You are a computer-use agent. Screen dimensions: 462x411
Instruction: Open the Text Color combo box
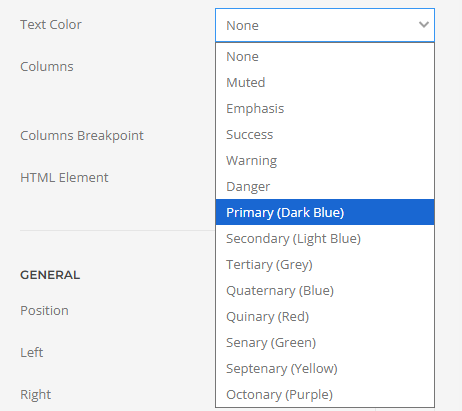tap(325, 25)
